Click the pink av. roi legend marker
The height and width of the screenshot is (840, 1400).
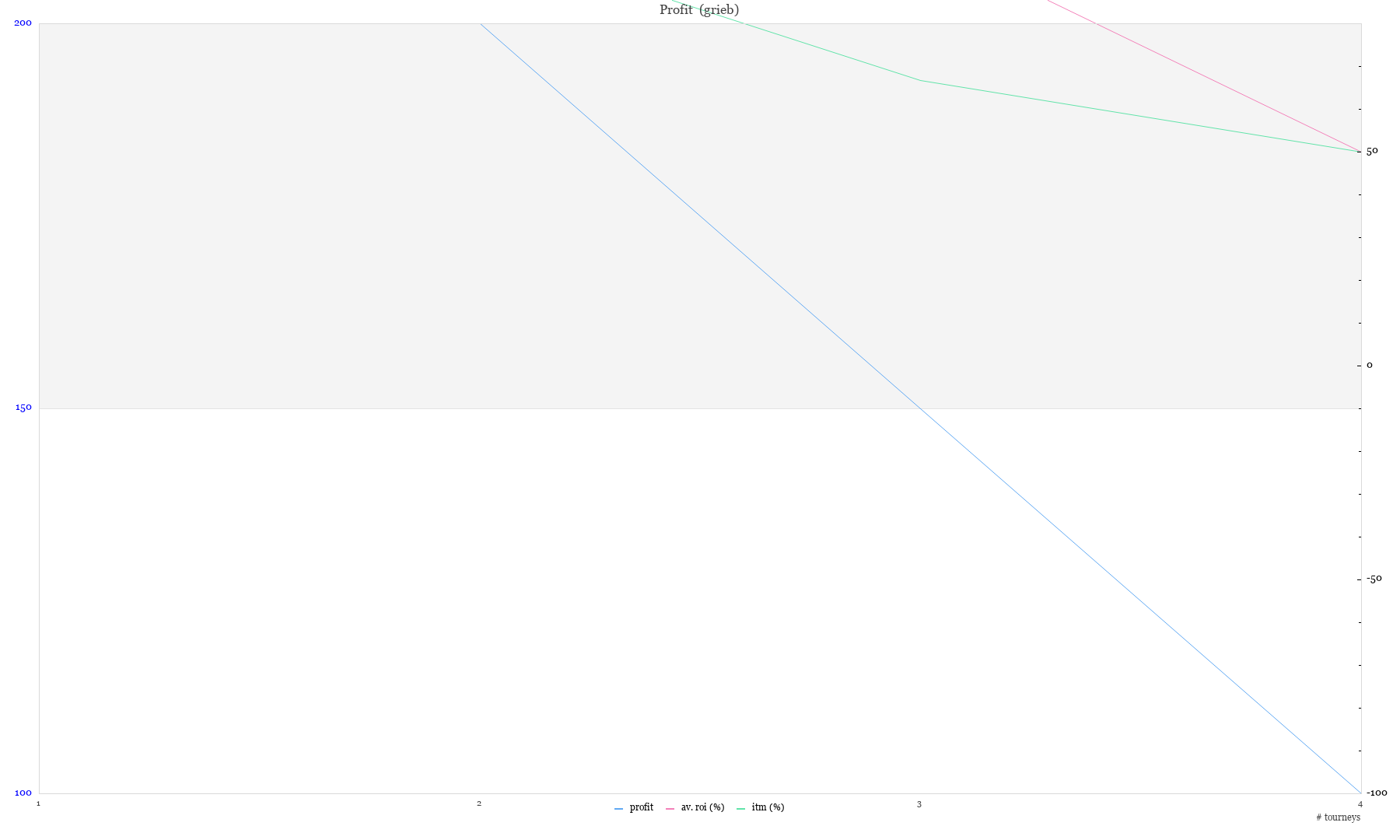tap(670, 809)
